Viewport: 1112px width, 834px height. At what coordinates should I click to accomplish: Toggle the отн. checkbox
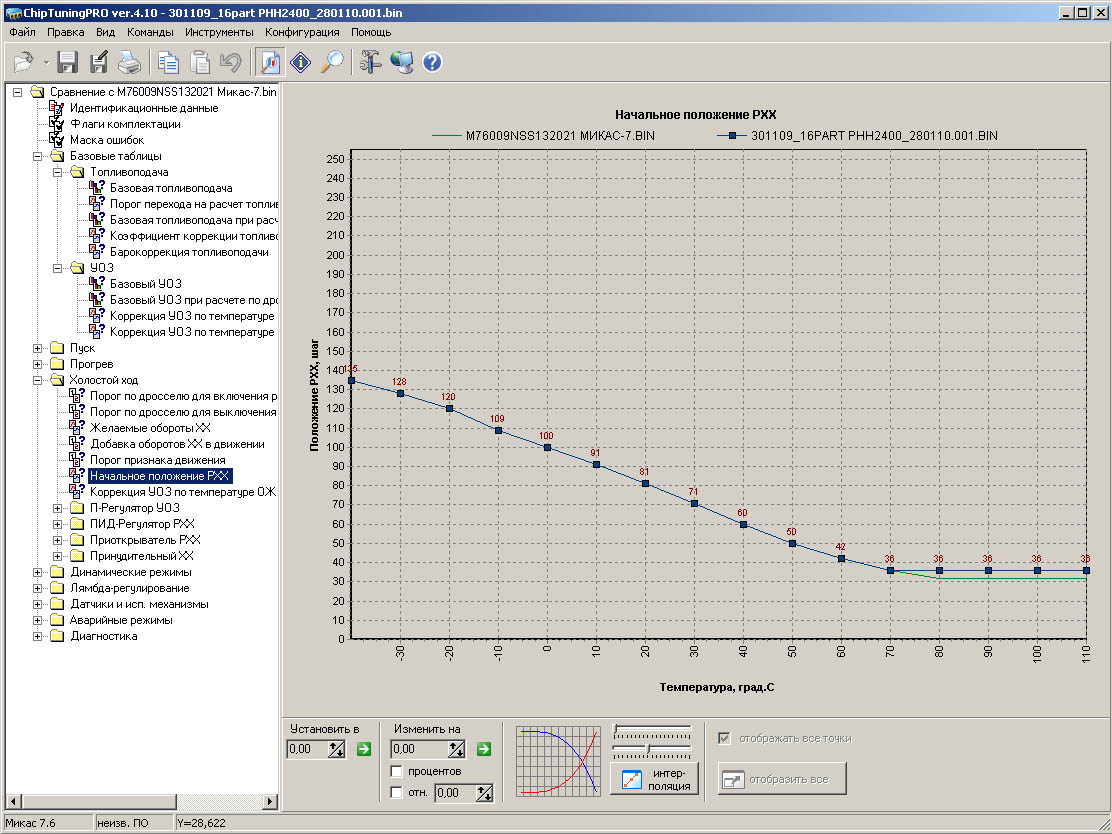pyautogui.click(x=397, y=792)
